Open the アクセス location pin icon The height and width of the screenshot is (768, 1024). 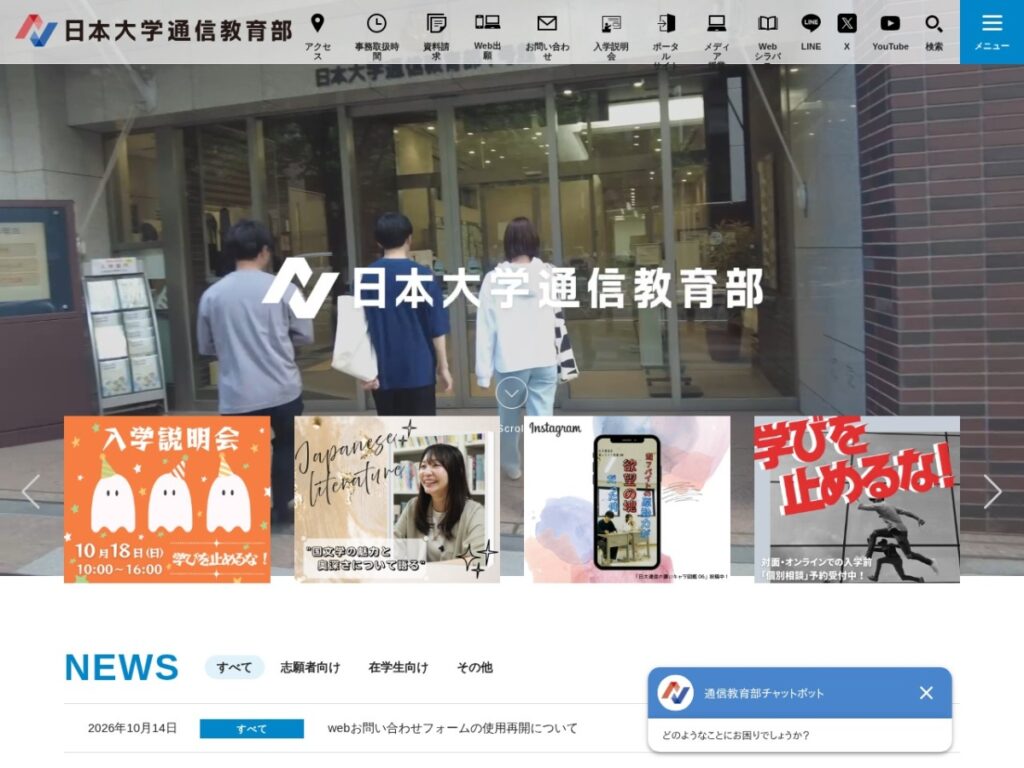[317, 24]
